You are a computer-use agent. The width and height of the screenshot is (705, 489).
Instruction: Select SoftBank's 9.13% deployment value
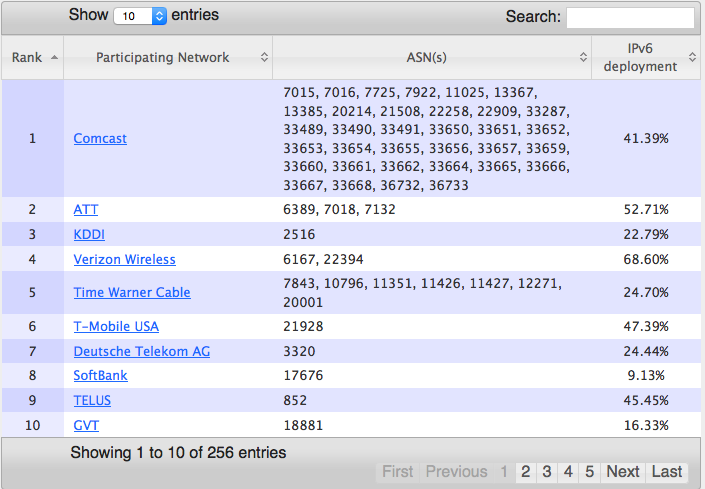click(x=646, y=375)
